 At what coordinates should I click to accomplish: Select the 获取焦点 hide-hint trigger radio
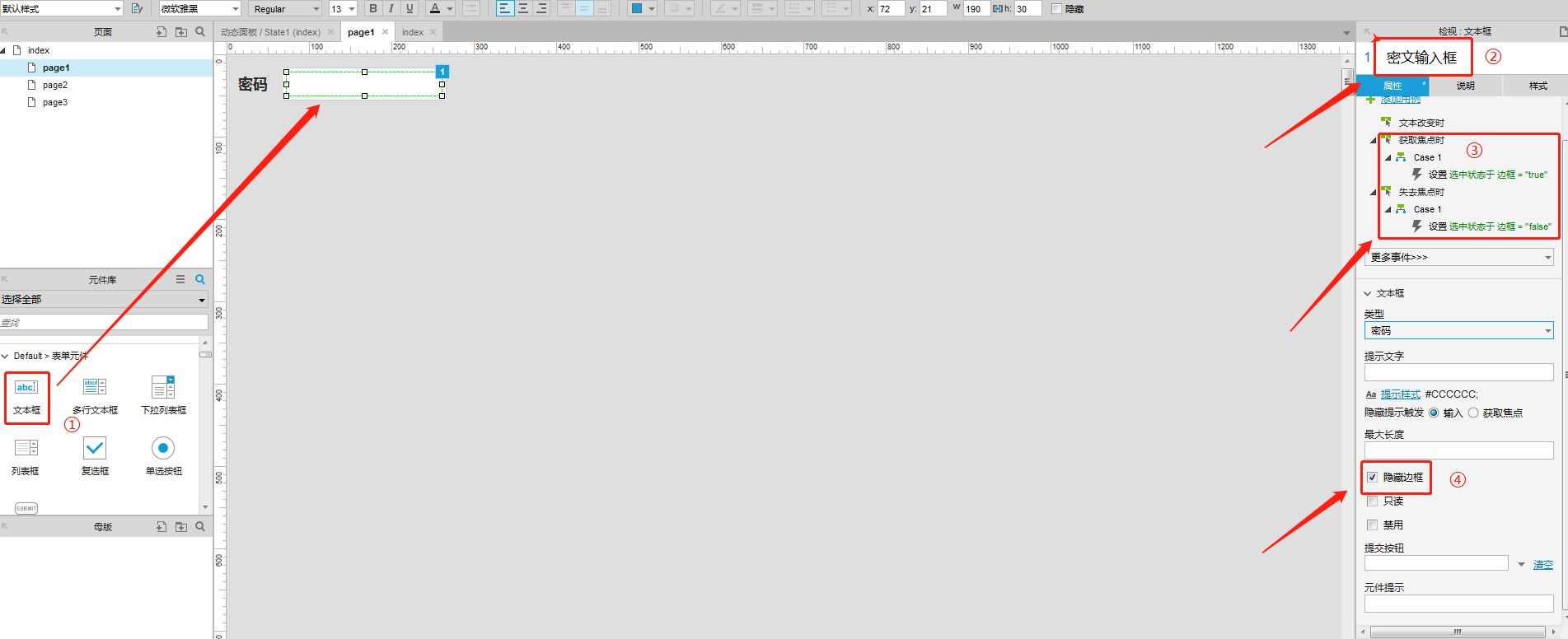(x=1473, y=413)
